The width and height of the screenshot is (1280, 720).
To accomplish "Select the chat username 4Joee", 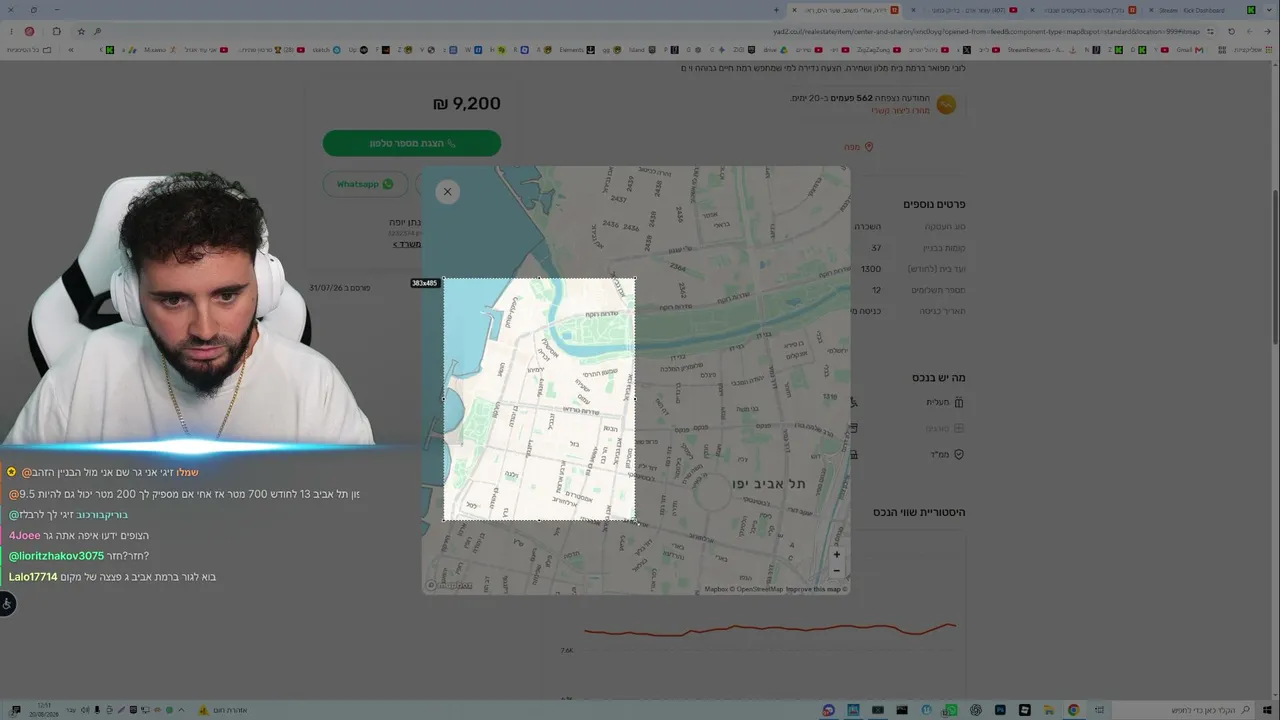I will tap(24, 535).
